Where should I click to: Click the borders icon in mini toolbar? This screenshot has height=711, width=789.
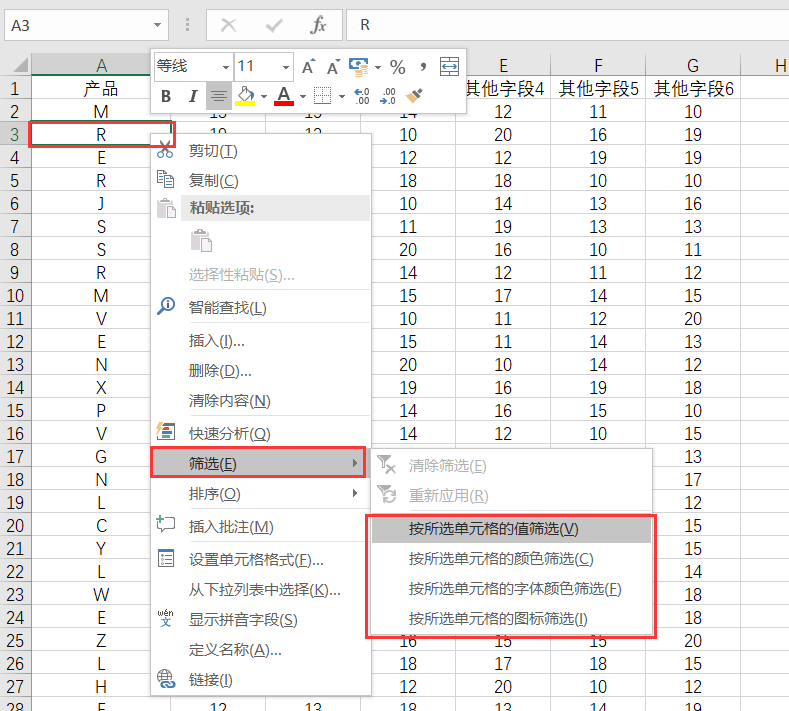(322, 96)
